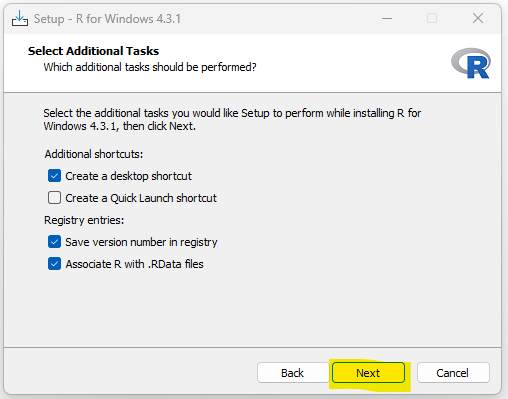
Task: Click the R logo in the header
Action: click(471, 63)
